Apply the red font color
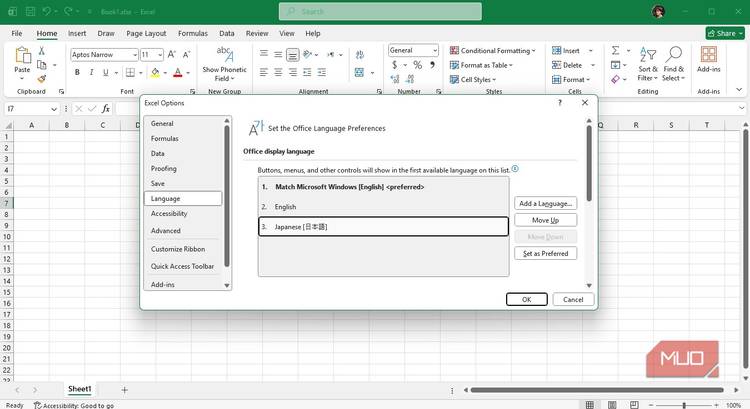This screenshot has width=750, height=409. pyautogui.click(x=177, y=72)
